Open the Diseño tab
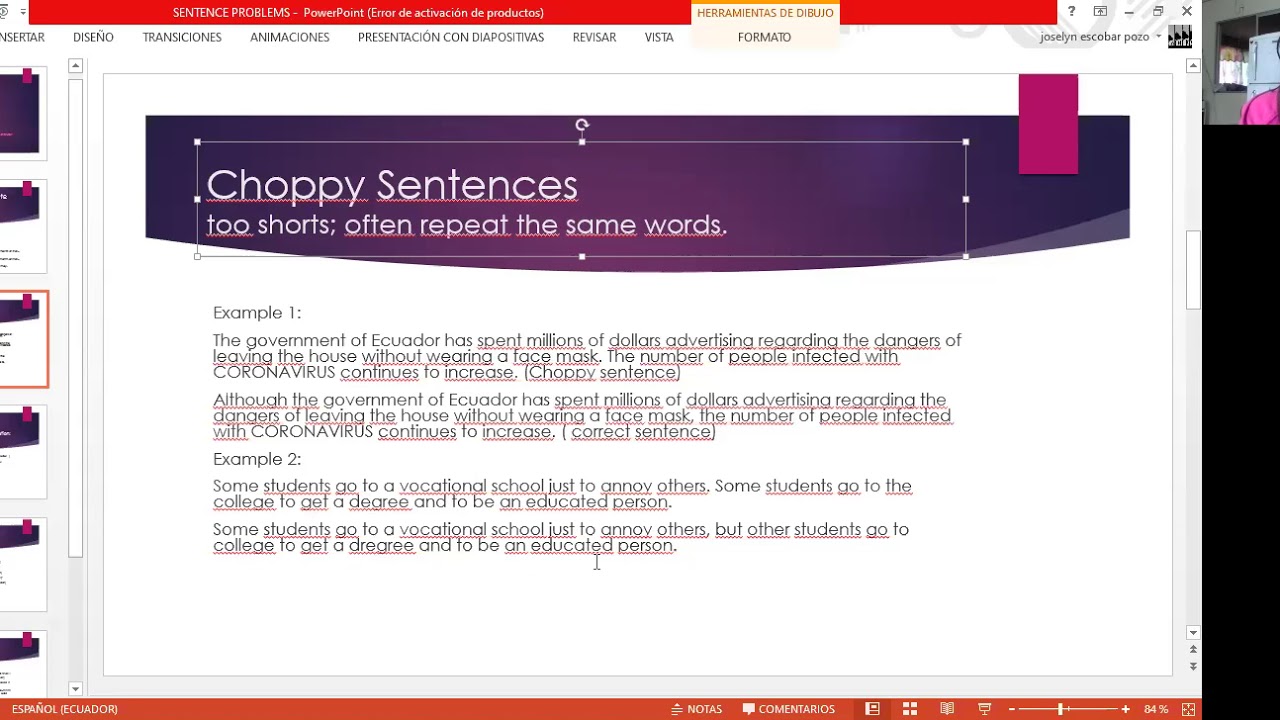This screenshot has width=1280, height=720. click(93, 37)
